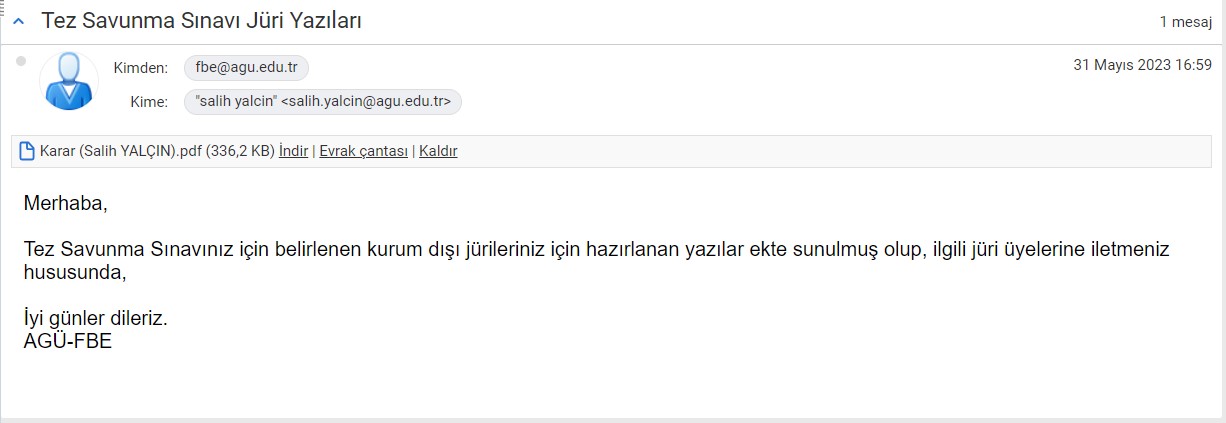Image resolution: width=1226 pixels, height=423 pixels.
Task: Click the Kime: label
Action: (149, 101)
